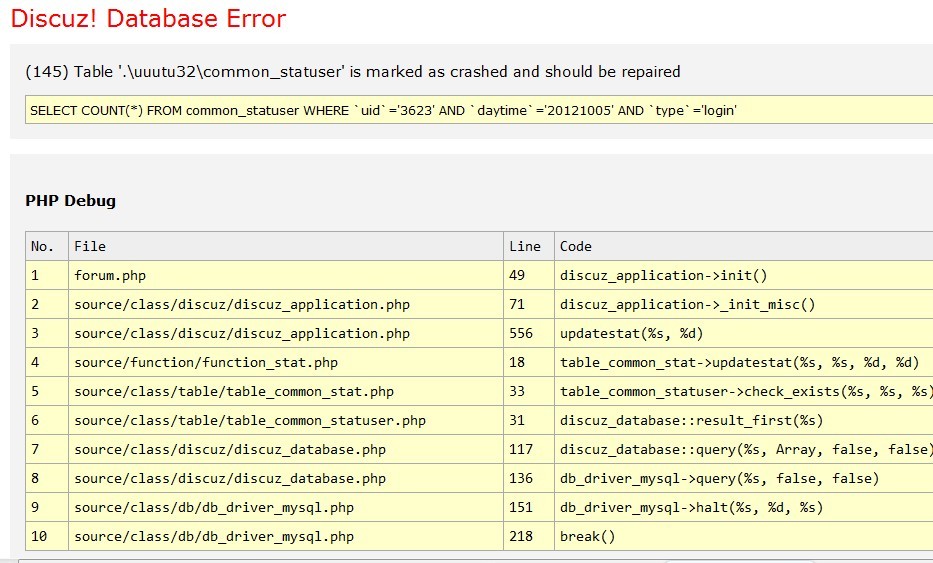This screenshot has width=933, height=563.
Task: Select row number 10 cell
Action: click(x=39, y=536)
